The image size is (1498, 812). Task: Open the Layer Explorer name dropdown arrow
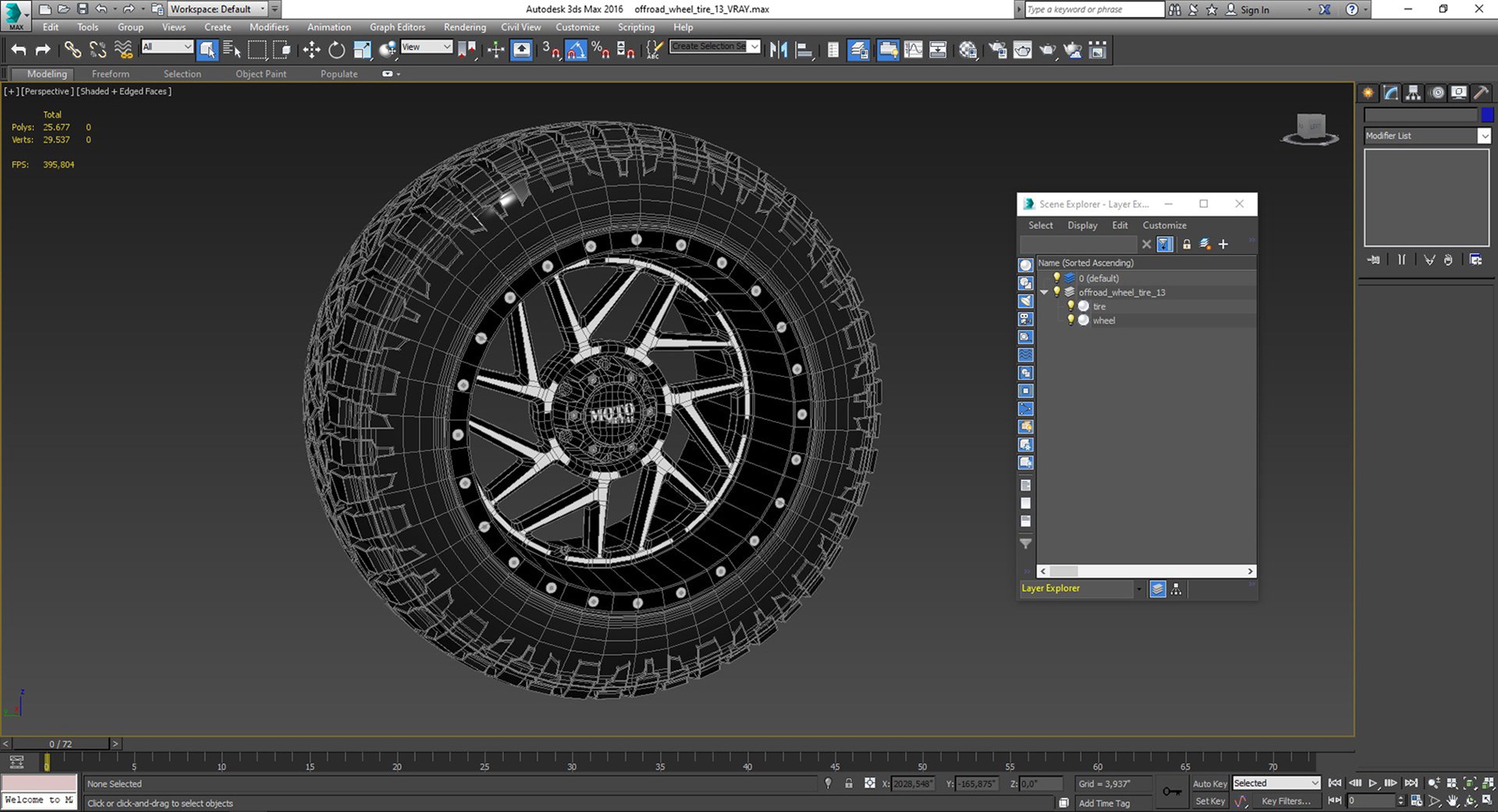pos(1138,589)
